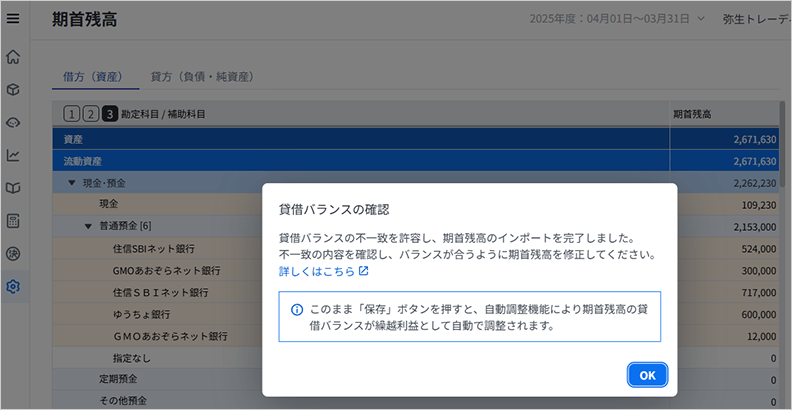Open the hamburger menu in the sidebar
Image resolution: width=792 pixels, height=410 pixels.
point(13,18)
